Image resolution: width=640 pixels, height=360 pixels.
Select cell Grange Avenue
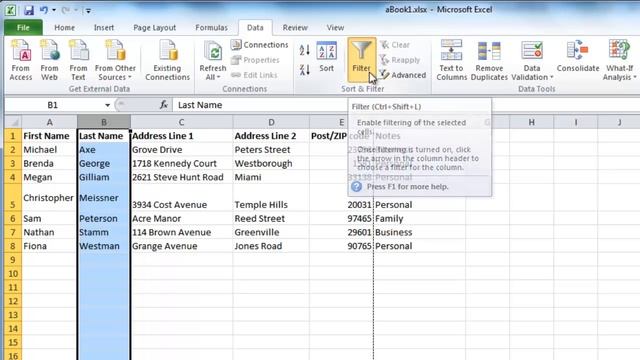pos(182,246)
